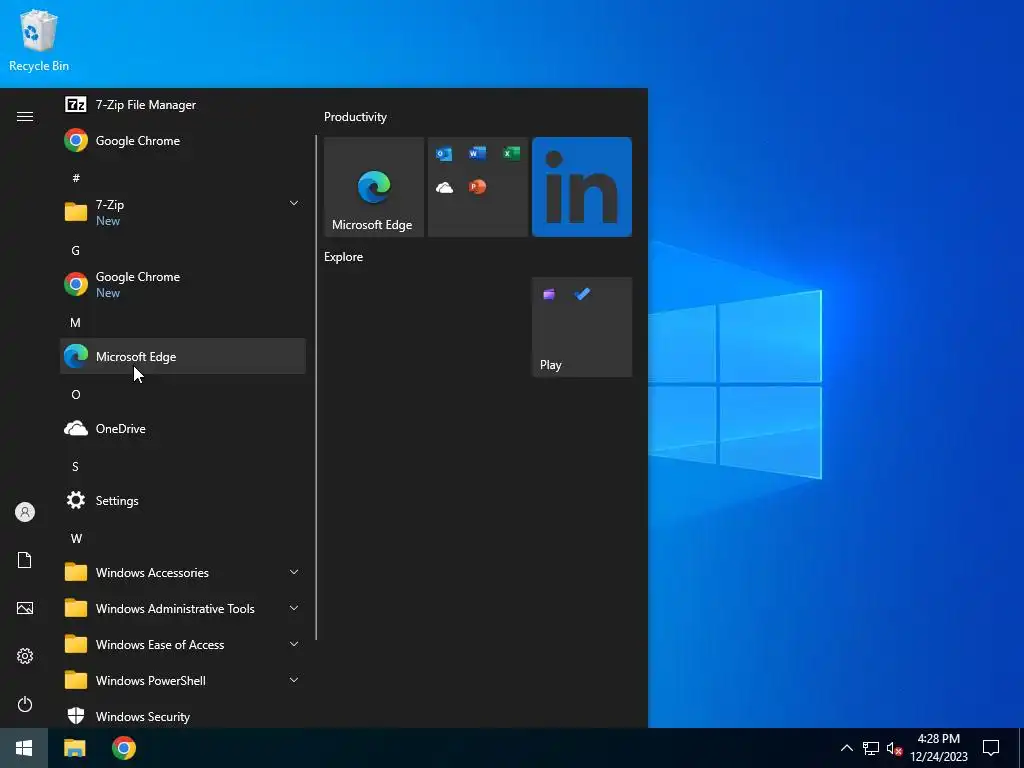Screen dimensions: 1024x768
Task: Launch Microsoft Edge from the app list
Action: (x=182, y=356)
